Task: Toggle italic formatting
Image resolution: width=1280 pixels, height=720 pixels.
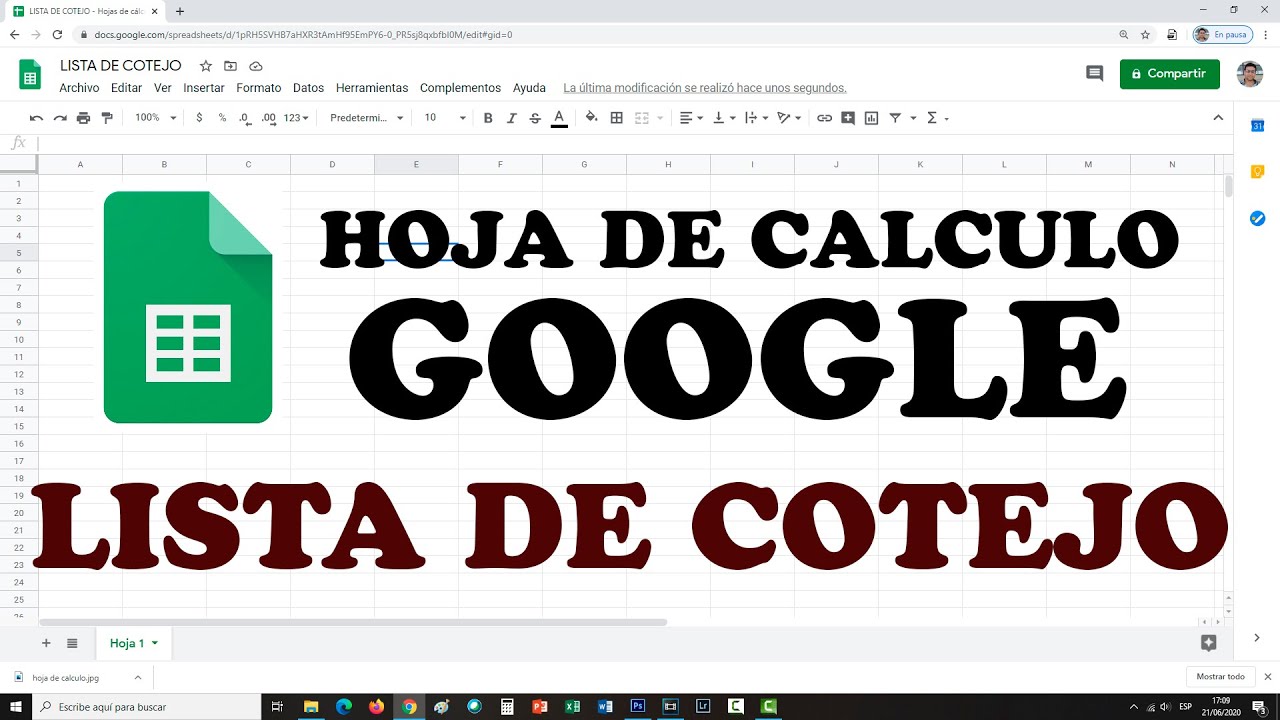Action: 512,118
